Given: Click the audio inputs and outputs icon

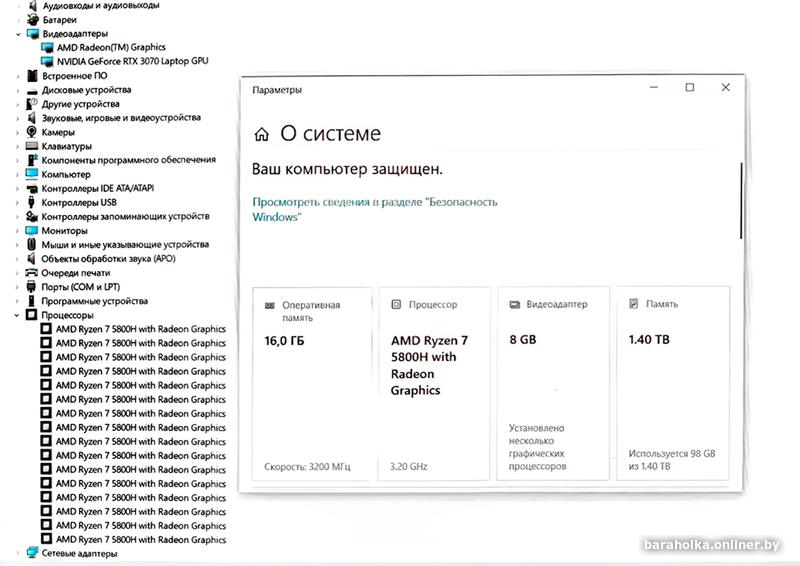Looking at the screenshot, I should 33,6.
